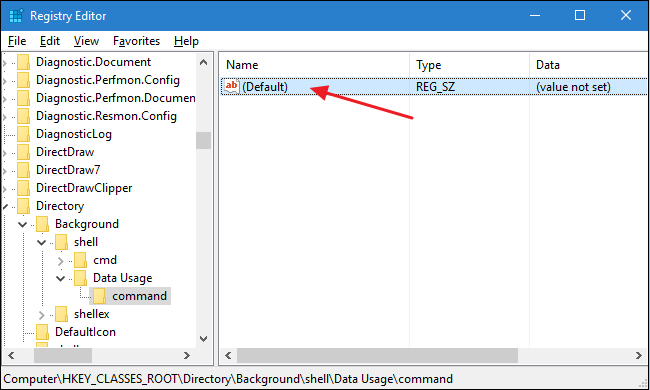Screen dimensions: 650x390
Task: Click the tree pane scroll left arrow
Action: click(11, 356)
